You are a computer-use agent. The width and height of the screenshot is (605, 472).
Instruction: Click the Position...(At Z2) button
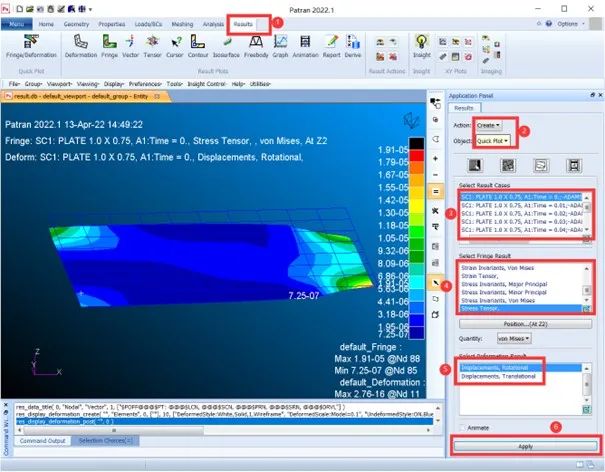[526, 324]
